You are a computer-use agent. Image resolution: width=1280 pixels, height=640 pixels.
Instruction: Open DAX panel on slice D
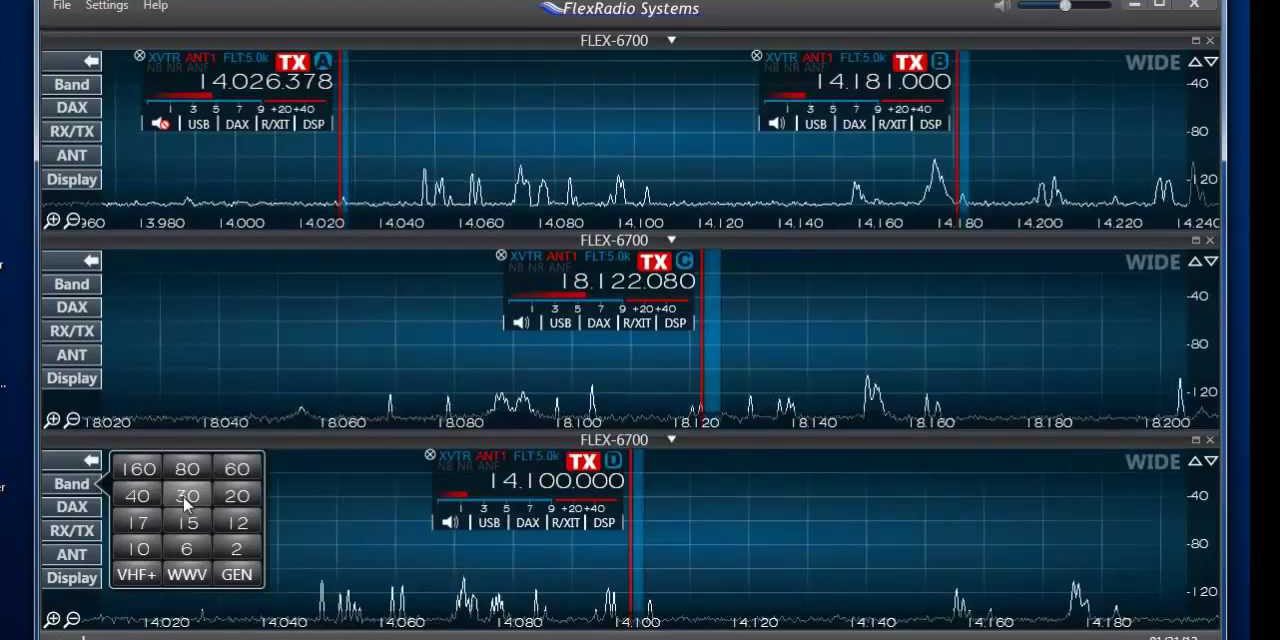[x=527, y=523]
